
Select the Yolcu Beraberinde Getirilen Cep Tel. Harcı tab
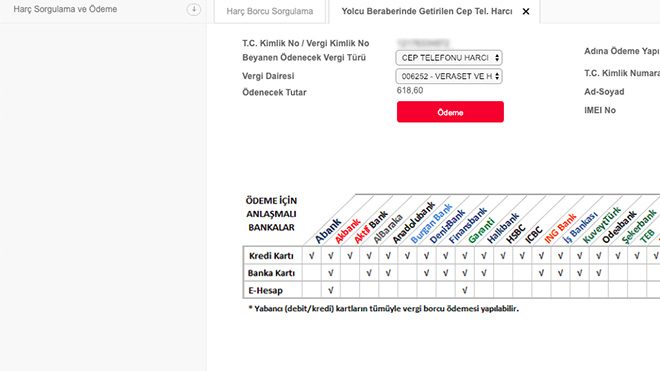[427, 11]
